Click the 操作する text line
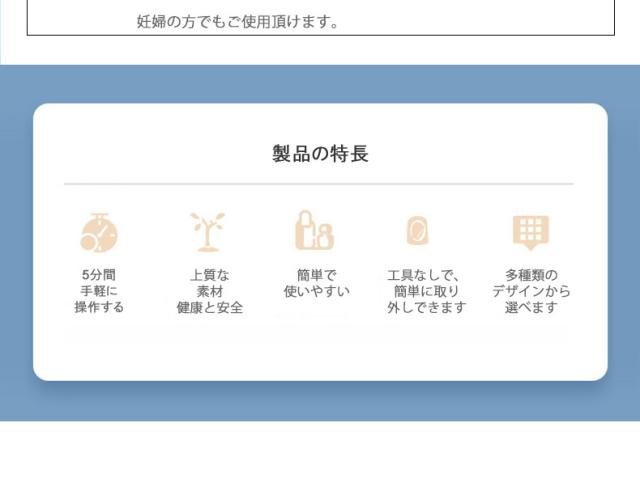The width and height of the screenshot is (640, 478). click(99, 307)
